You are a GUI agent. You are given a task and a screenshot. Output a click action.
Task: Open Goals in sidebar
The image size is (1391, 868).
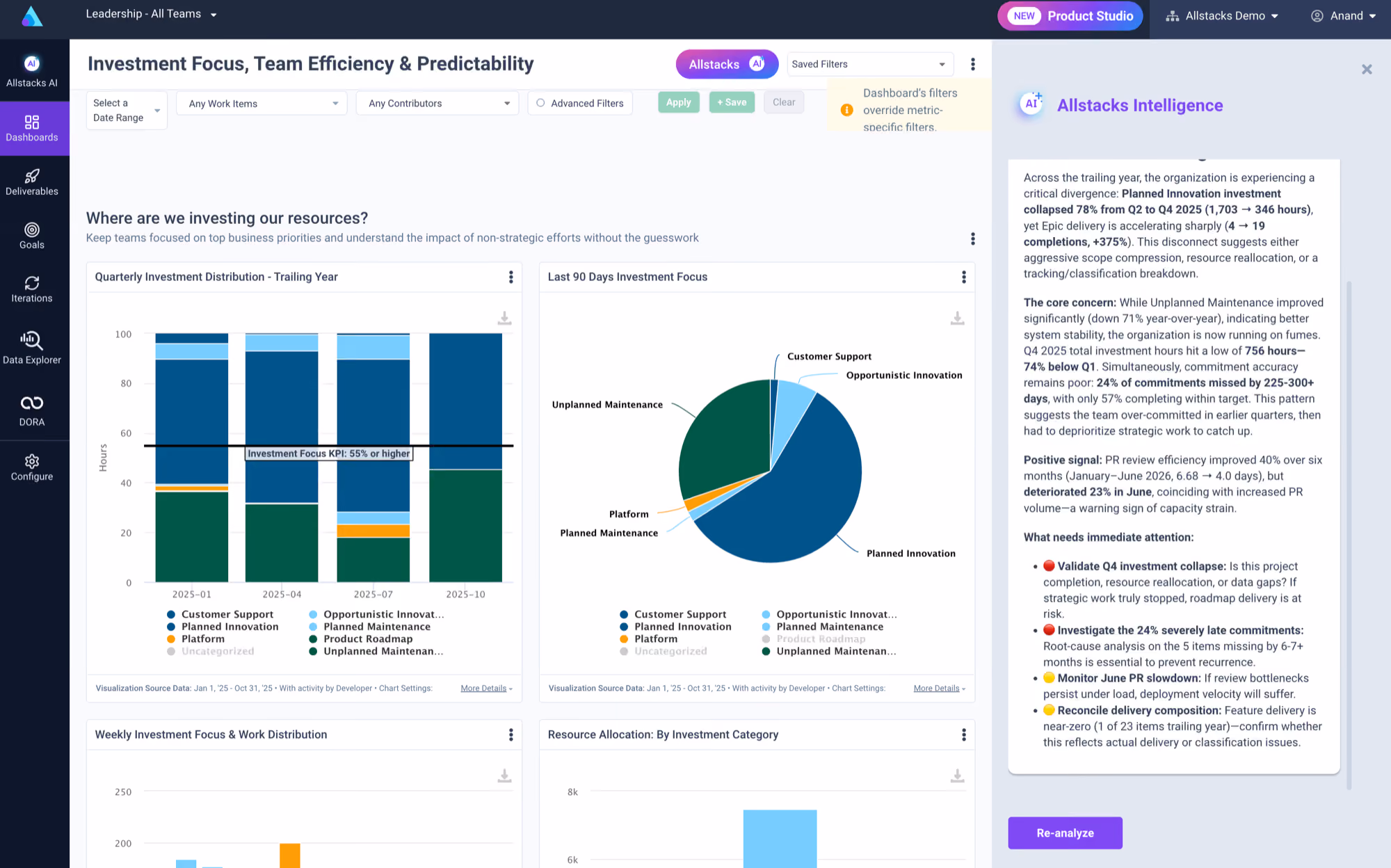coord(32,236)
